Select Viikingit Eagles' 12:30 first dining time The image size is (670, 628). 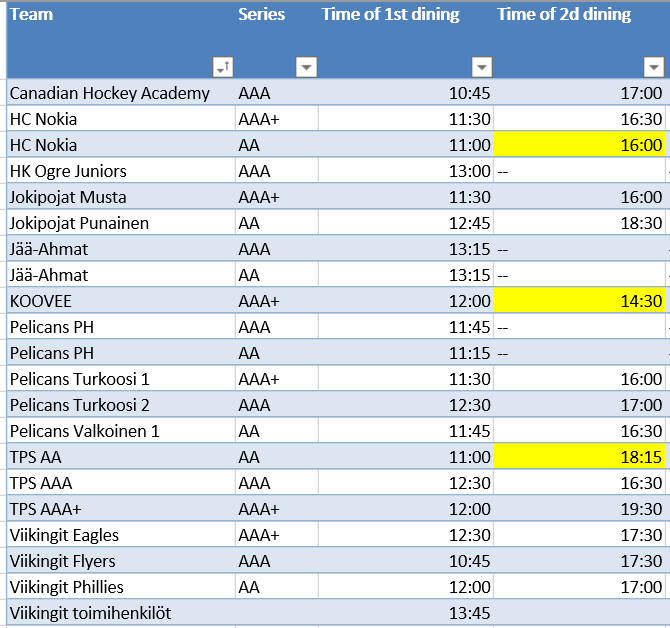pos(406,535)
